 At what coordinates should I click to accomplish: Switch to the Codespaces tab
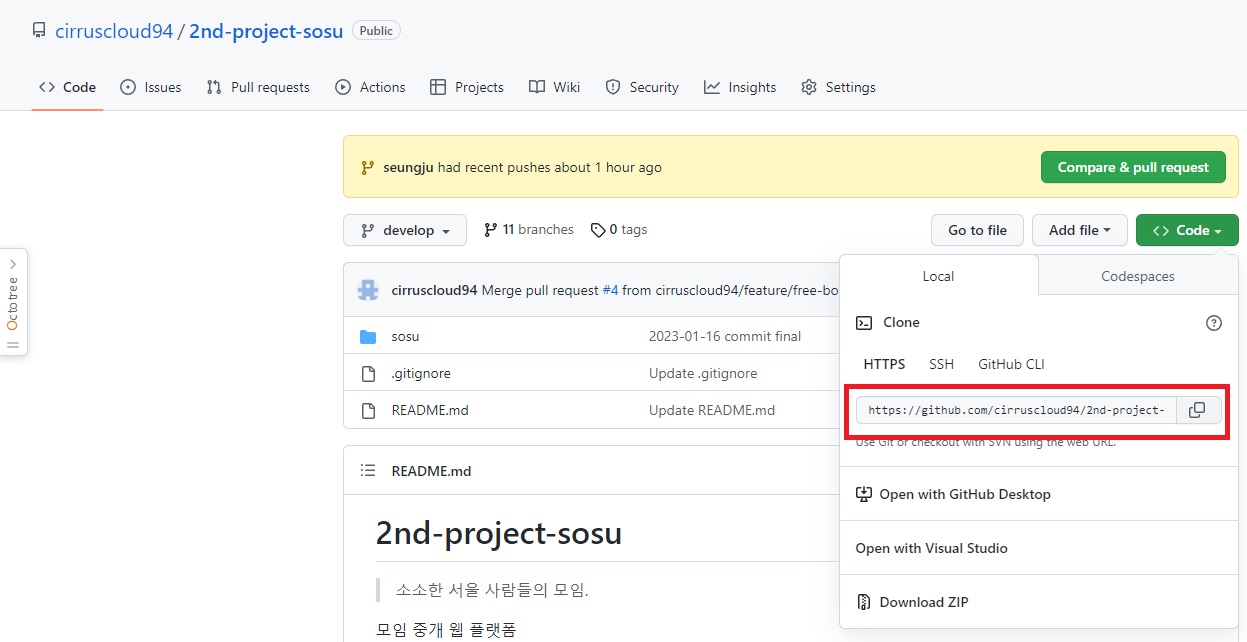click(x=1138, y=276)
